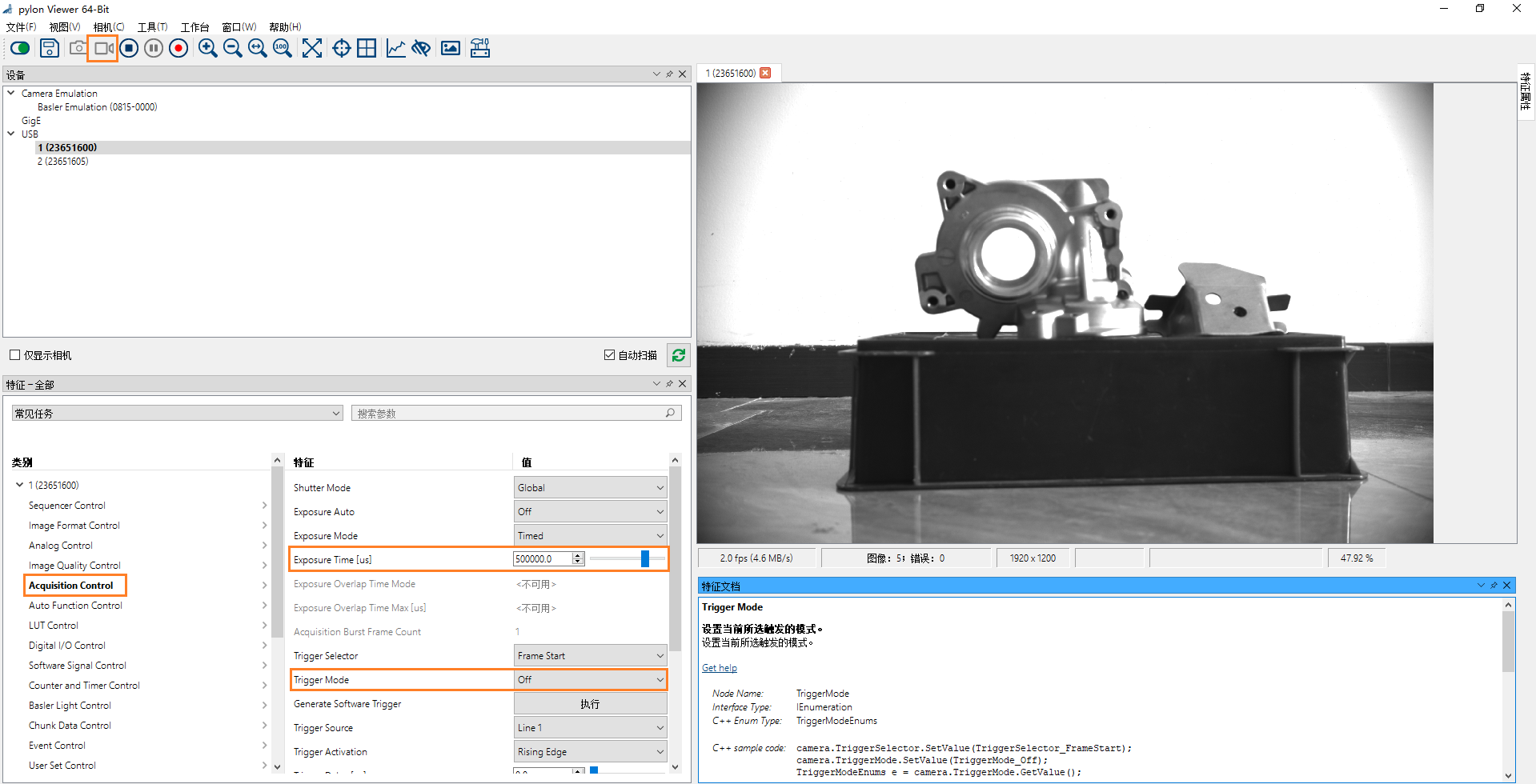
Task: Click the Get help link
Action: 719,668
